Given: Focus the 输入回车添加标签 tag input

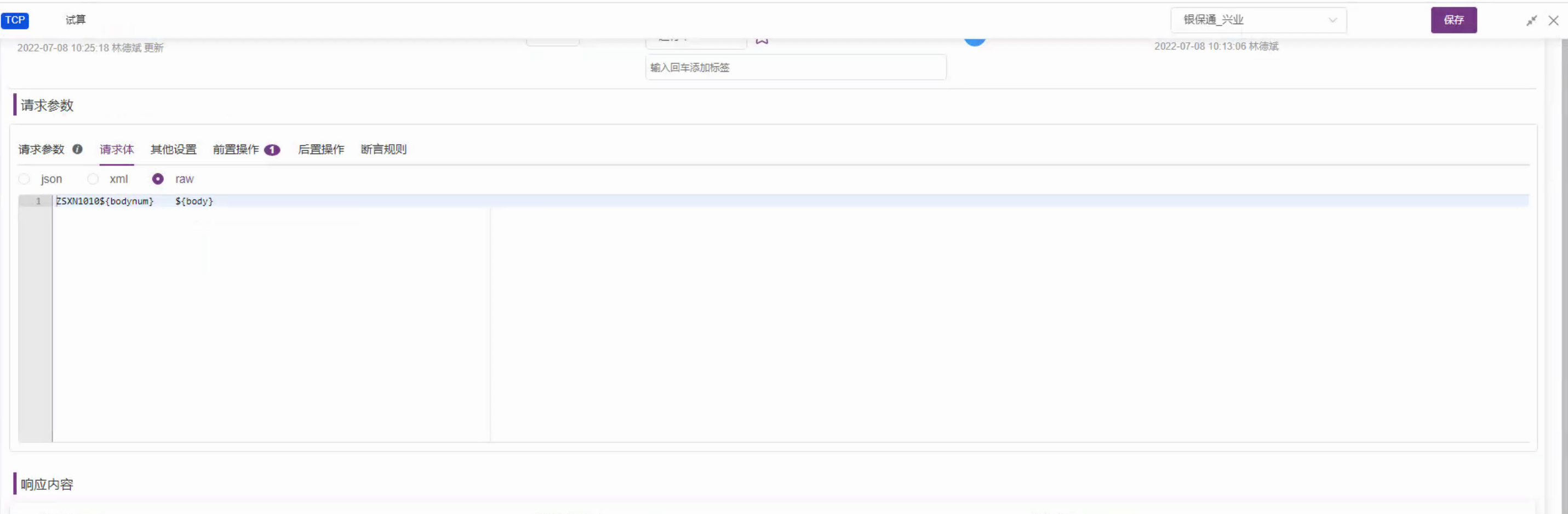Looking at the screenshot, I should click(x=796, y=67).
